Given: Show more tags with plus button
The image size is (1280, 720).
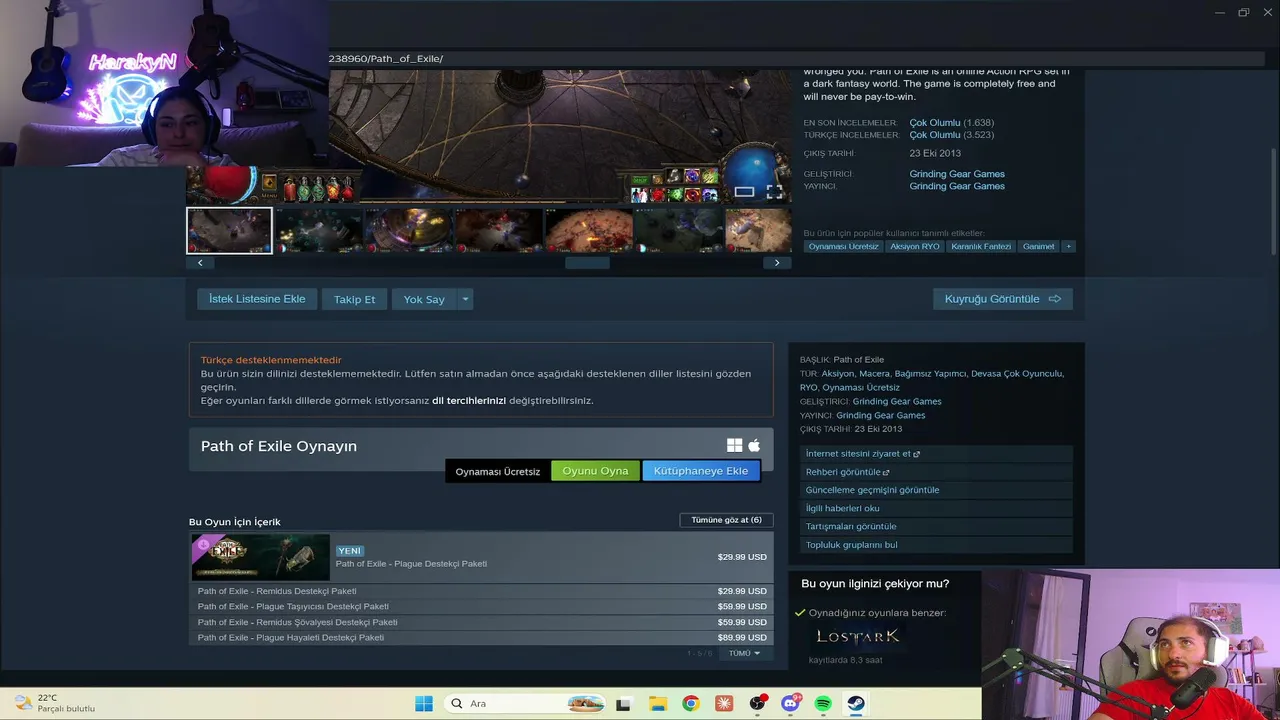Looking at the screenshot, I should (x=1068, y=246).
